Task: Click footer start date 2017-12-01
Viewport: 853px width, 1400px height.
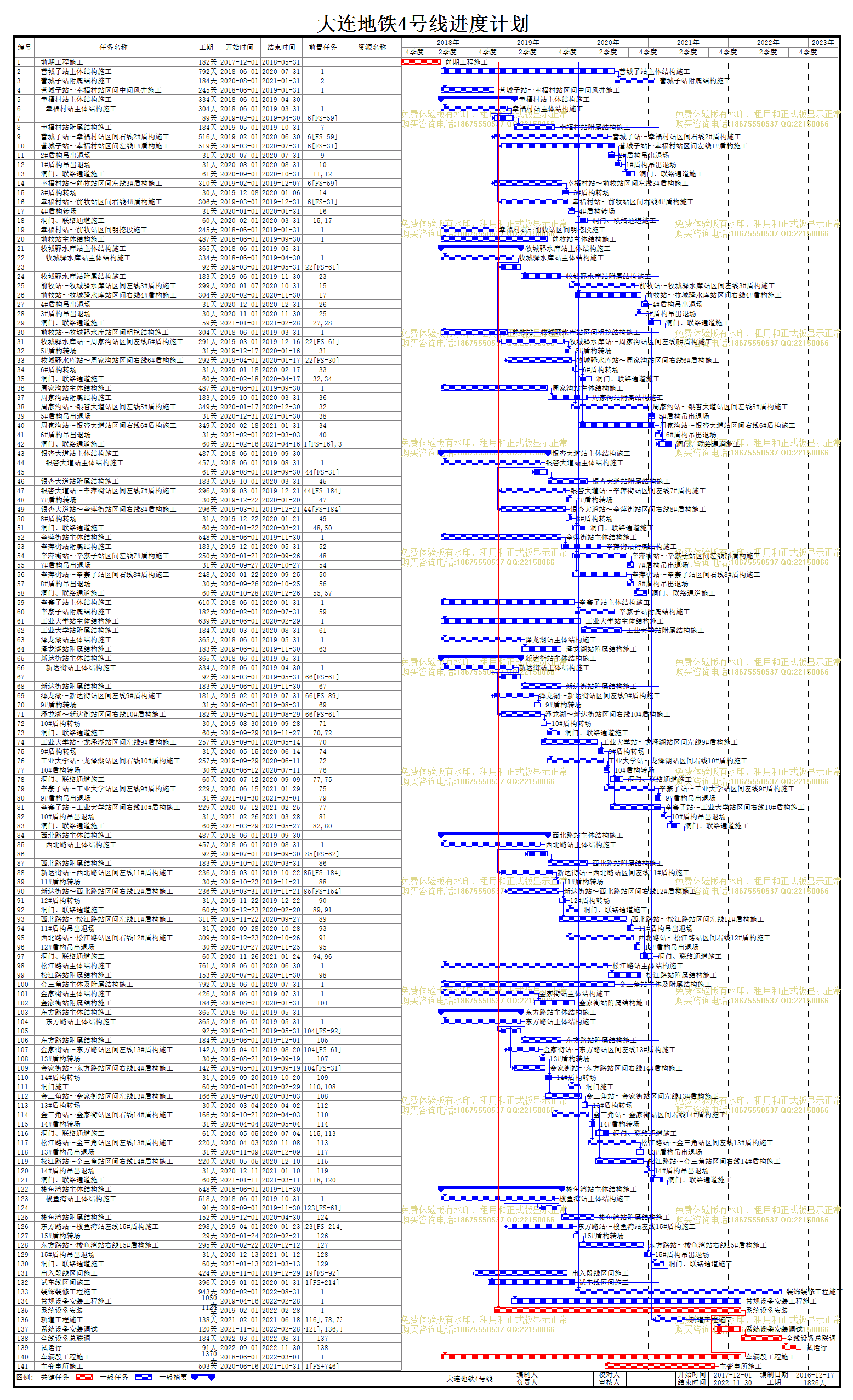Action: (x=732, y=1375)
